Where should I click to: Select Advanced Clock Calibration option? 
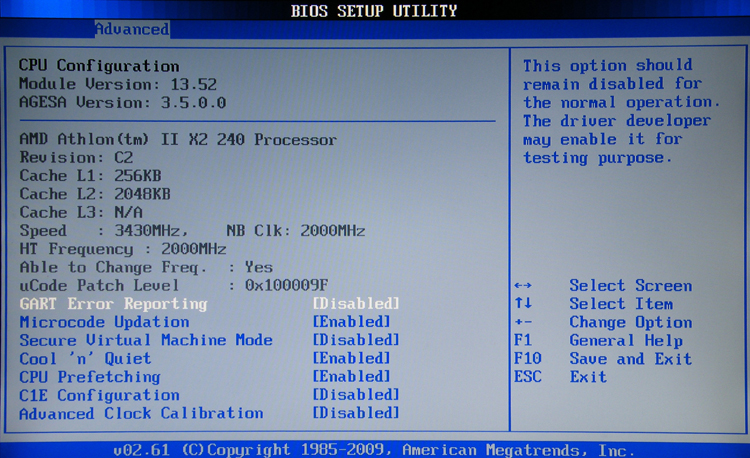(141, 414)
